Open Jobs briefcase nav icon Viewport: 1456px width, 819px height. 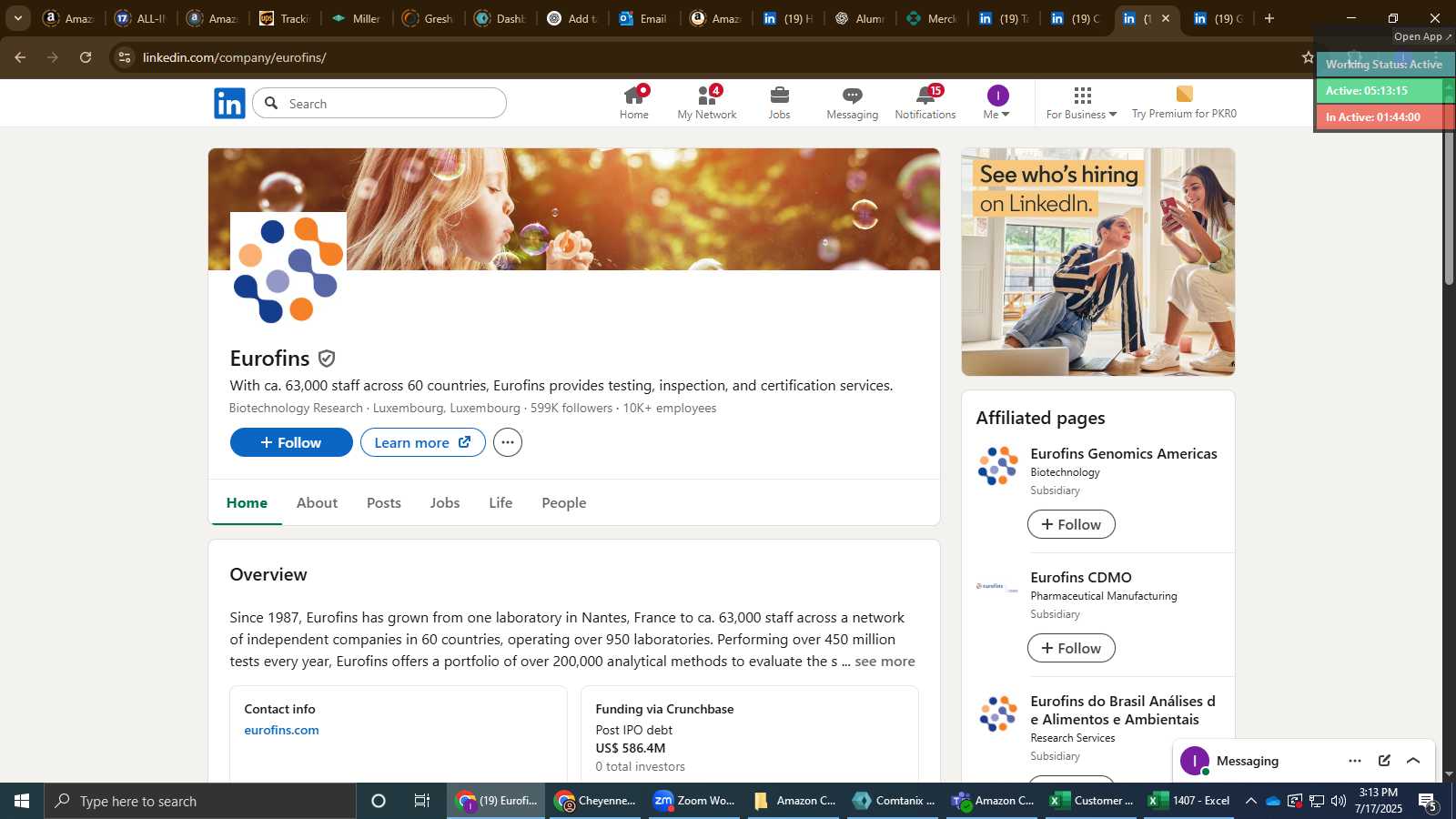780,103
